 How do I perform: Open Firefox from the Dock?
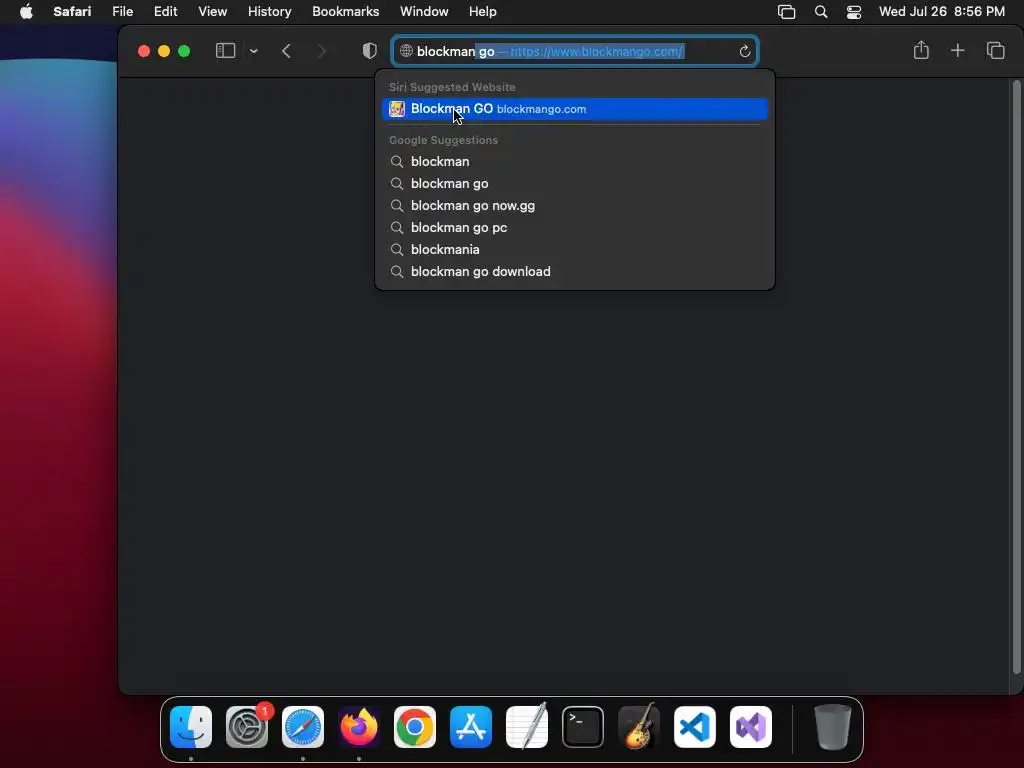[359, 727]
